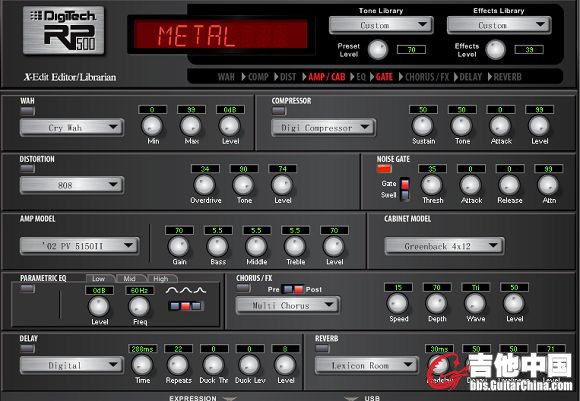
Task: Toggle the Wah on/off button
Action: tap(27, 111)
